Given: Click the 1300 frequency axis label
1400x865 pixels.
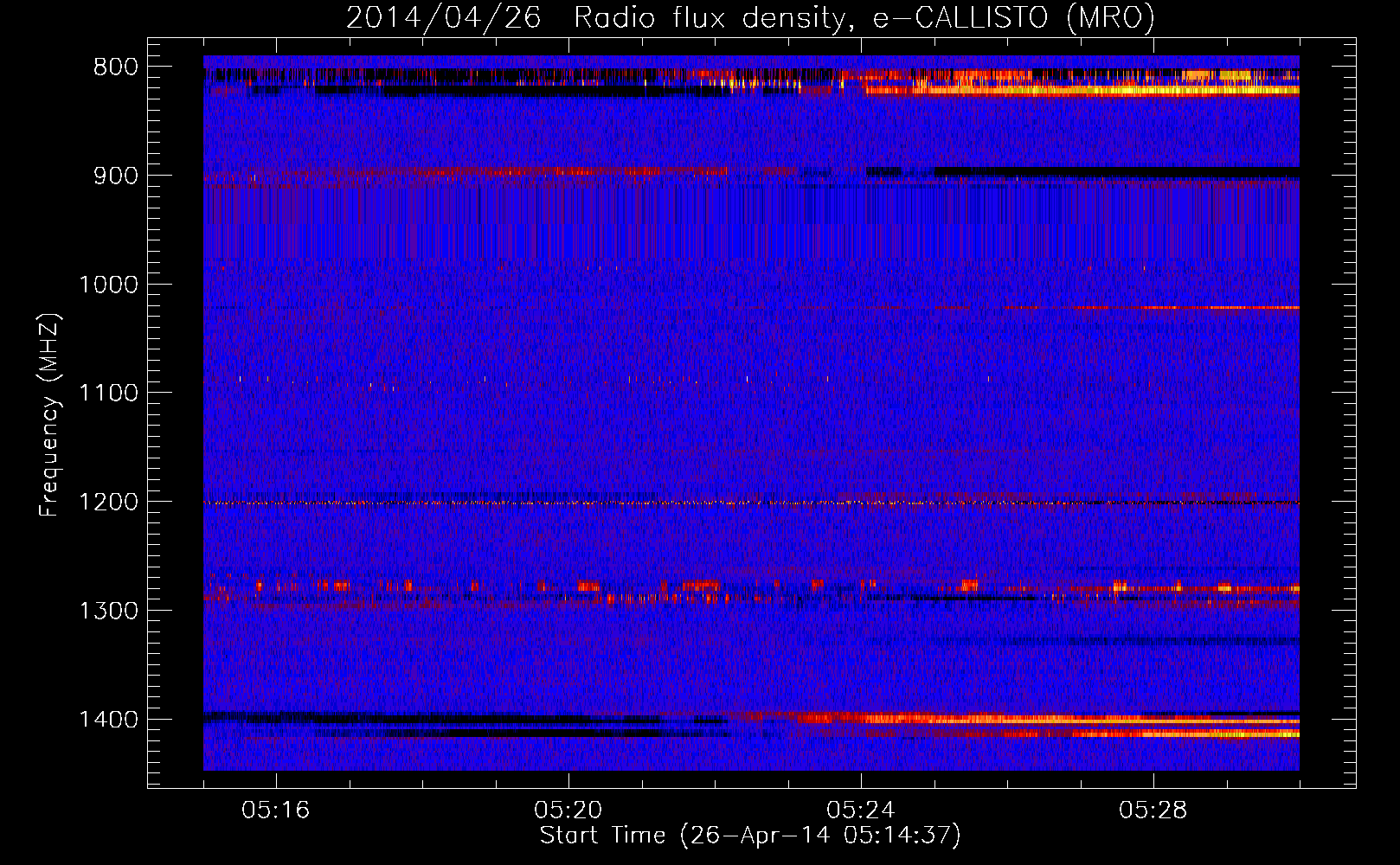Looking at the screenshot, I should tap(108, 611).
